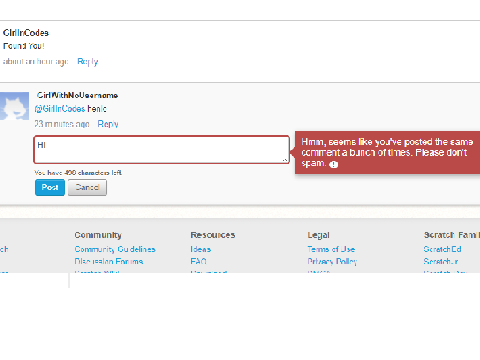Image resolution: width=480 pixels, height=360 pixels.
Task: Click the Scratch Family footer heading
Action: point(452,235)
